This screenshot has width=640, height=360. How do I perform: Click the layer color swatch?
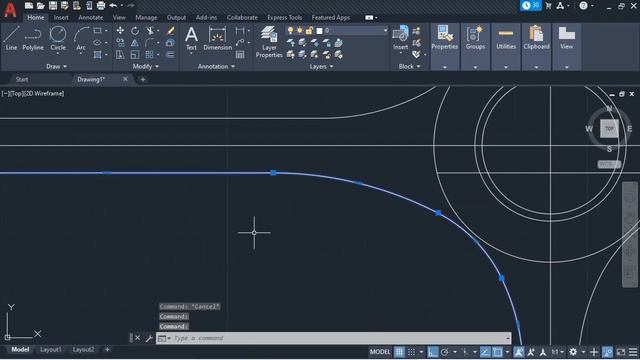coord(320,31)
